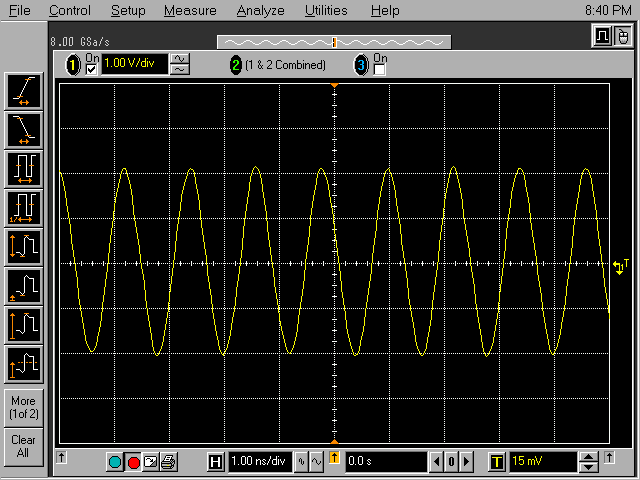Open the Measure menu
The height and width of the screenshot is (480, 640).
[x=190, y=11]
